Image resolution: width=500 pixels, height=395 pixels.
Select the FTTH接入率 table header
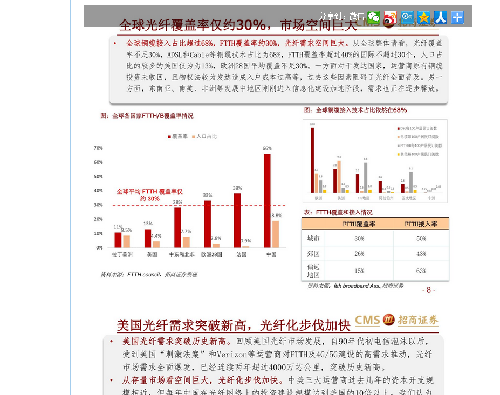[421, 224]
